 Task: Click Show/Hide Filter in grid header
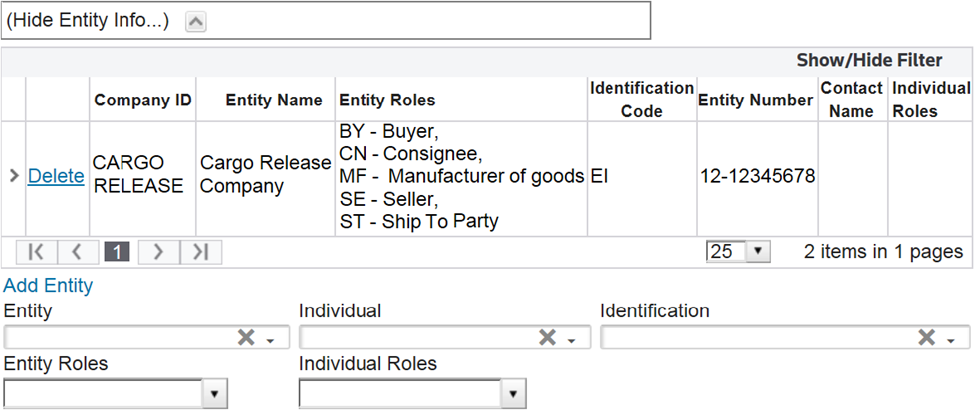click(x=869, y=60)
